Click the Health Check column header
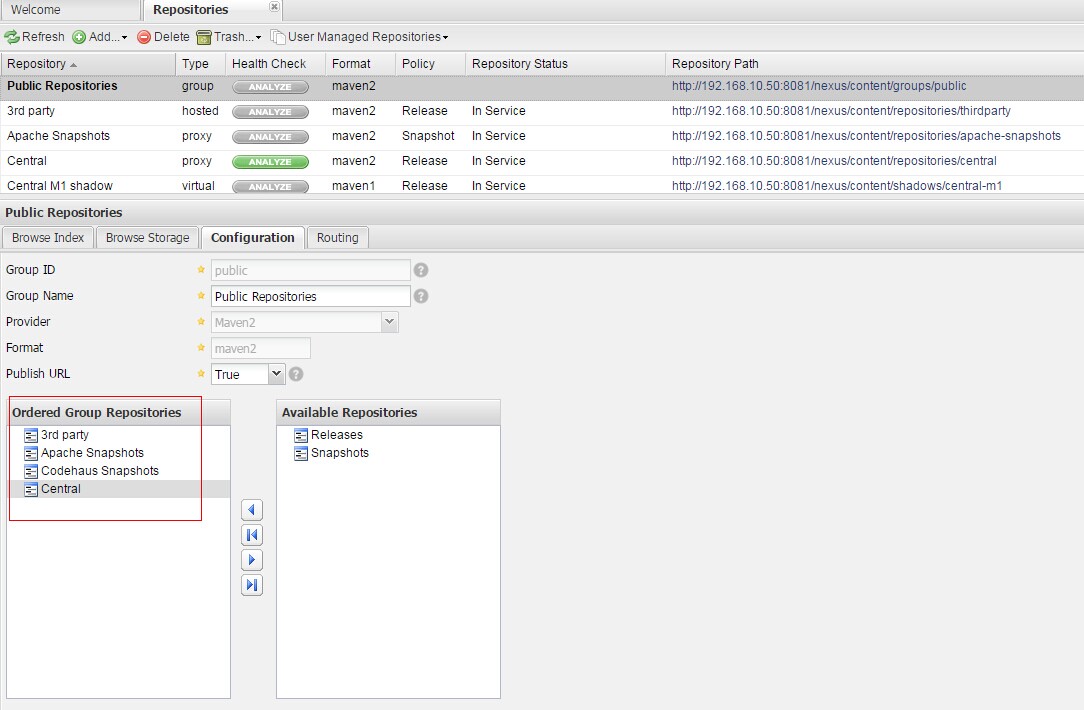 click(275, 64)
